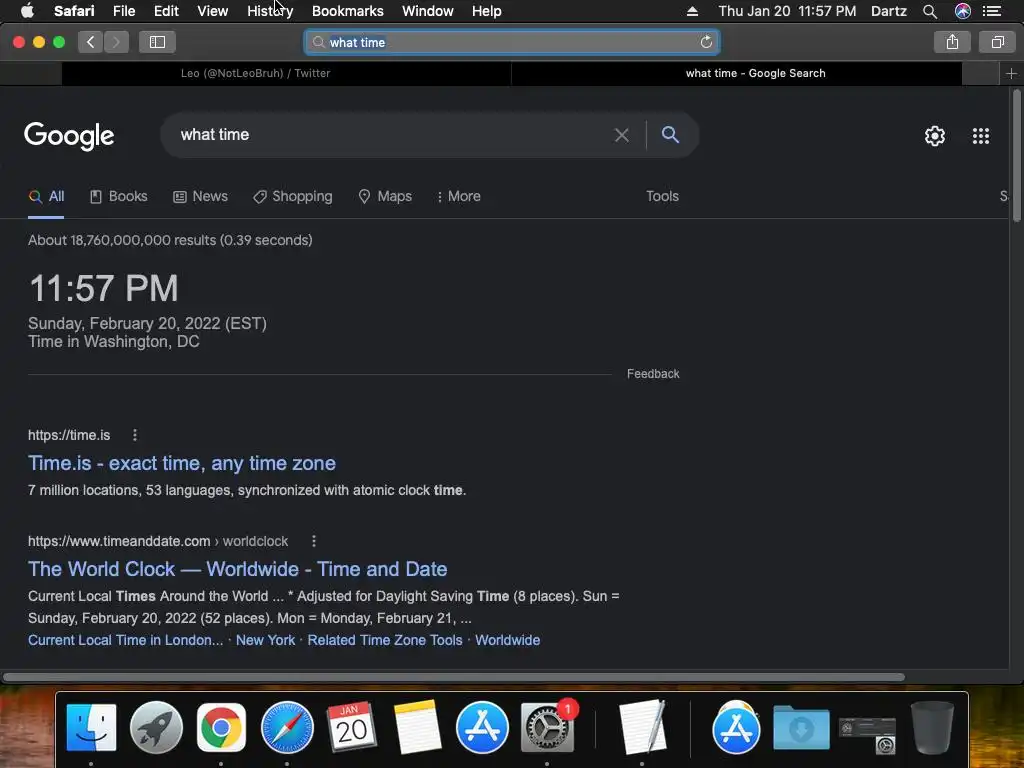Open the Trash in the Dock
Screen dimensions: 1024x768
(x=932, y=727)
